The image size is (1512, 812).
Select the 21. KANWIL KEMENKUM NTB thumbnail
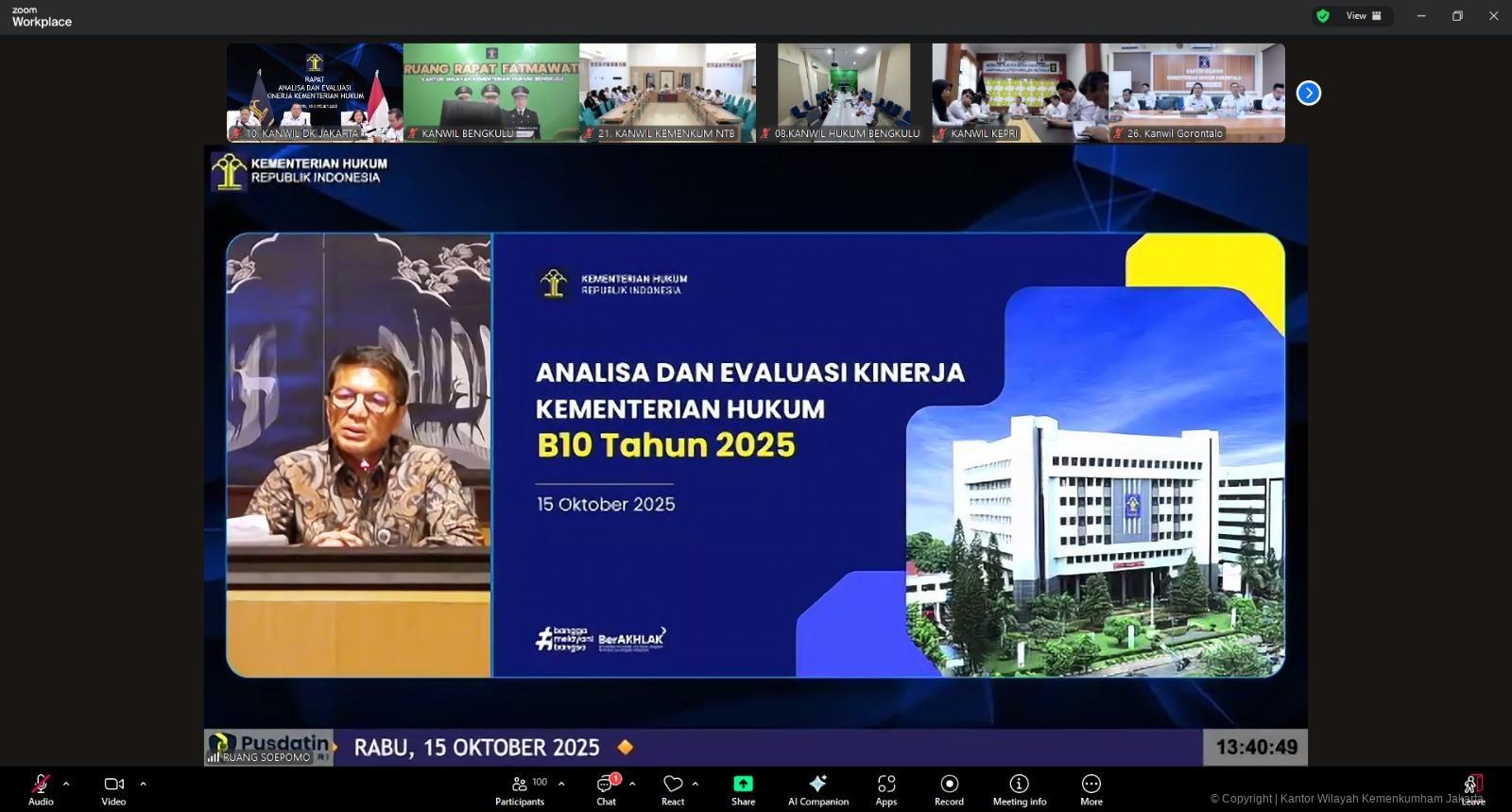667,93
